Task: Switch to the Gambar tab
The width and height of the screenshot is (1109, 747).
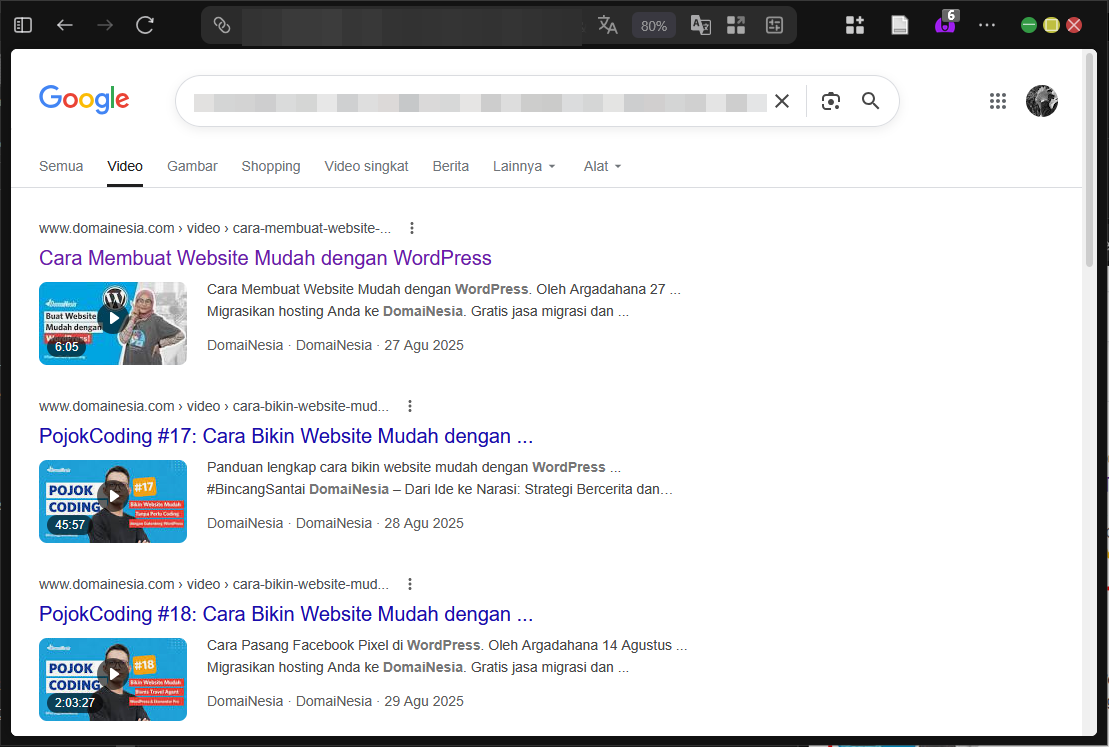Action: point(192,166)
